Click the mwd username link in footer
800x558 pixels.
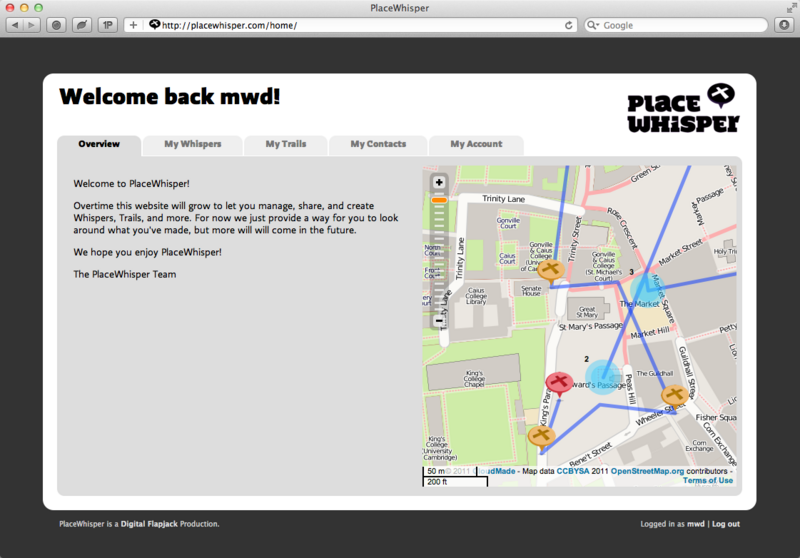[x=695, y=524]
